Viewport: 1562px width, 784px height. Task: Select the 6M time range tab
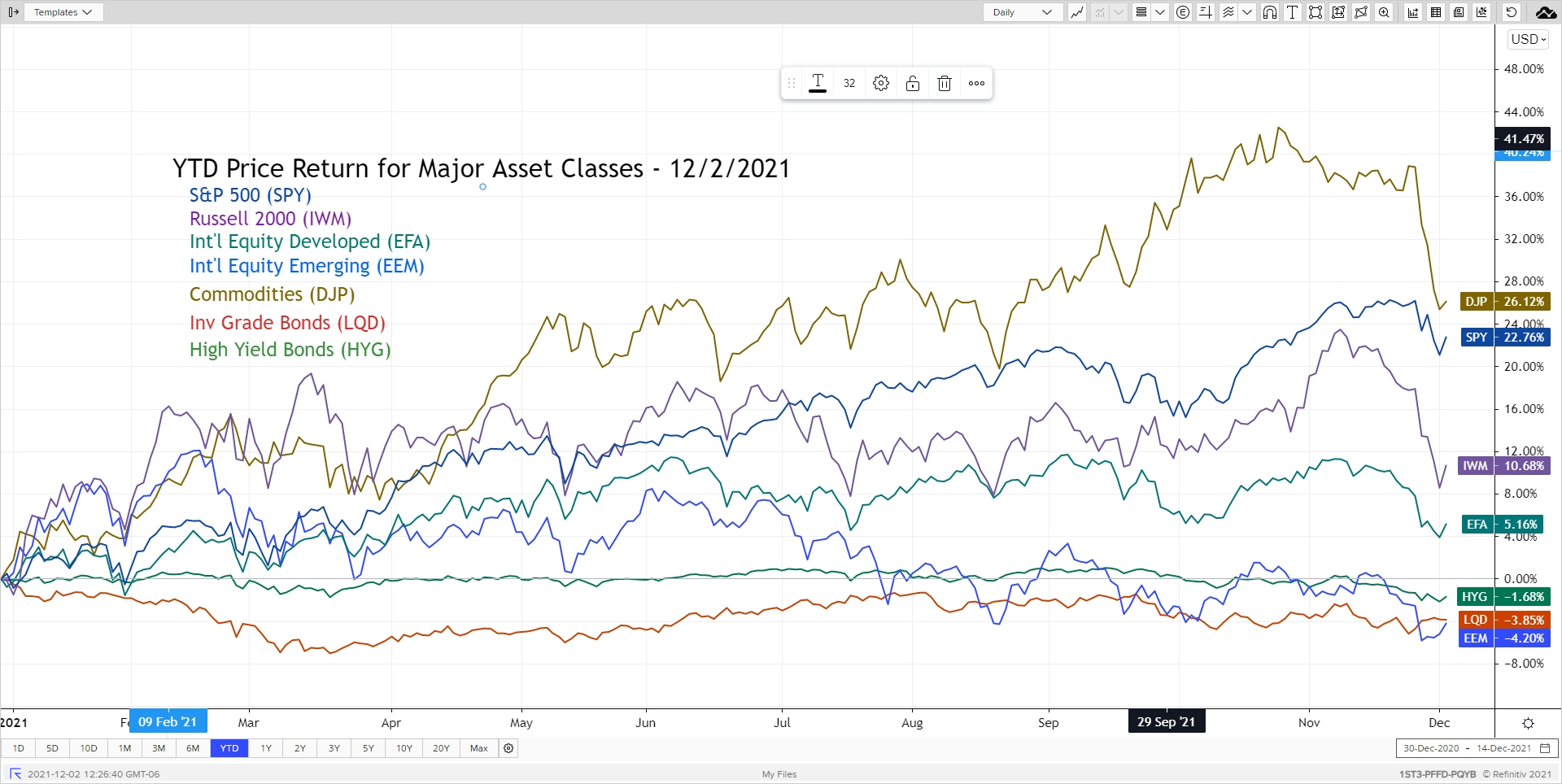193,748
